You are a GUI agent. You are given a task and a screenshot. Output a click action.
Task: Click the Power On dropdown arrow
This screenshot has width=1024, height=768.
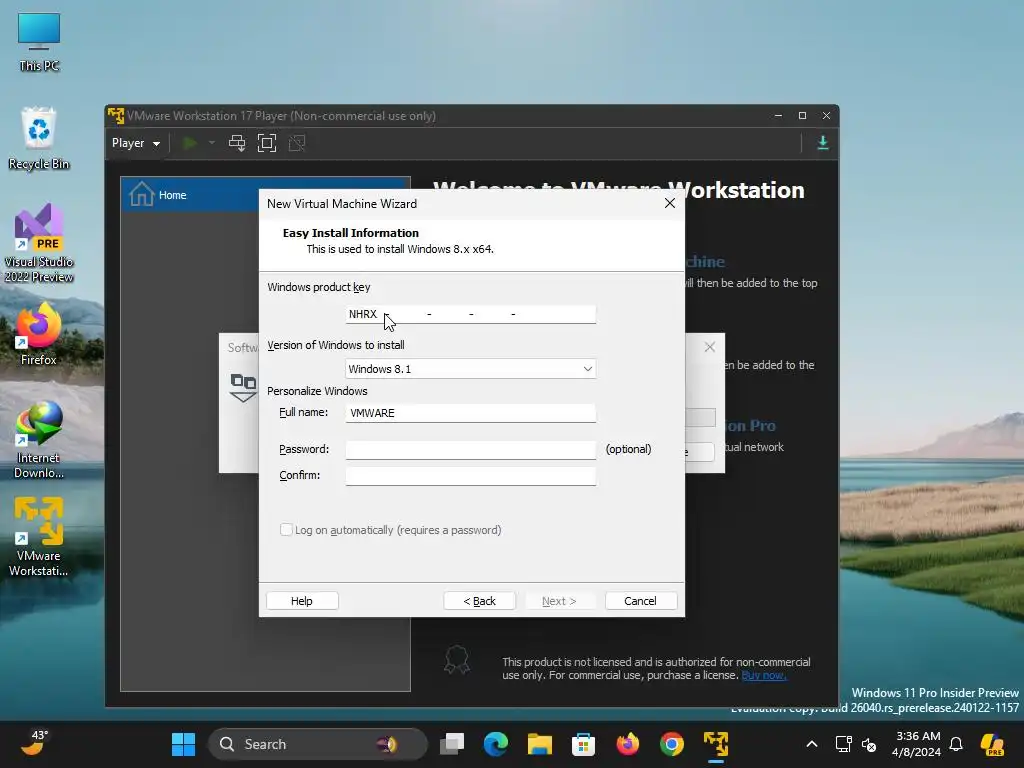coord(212,143)
